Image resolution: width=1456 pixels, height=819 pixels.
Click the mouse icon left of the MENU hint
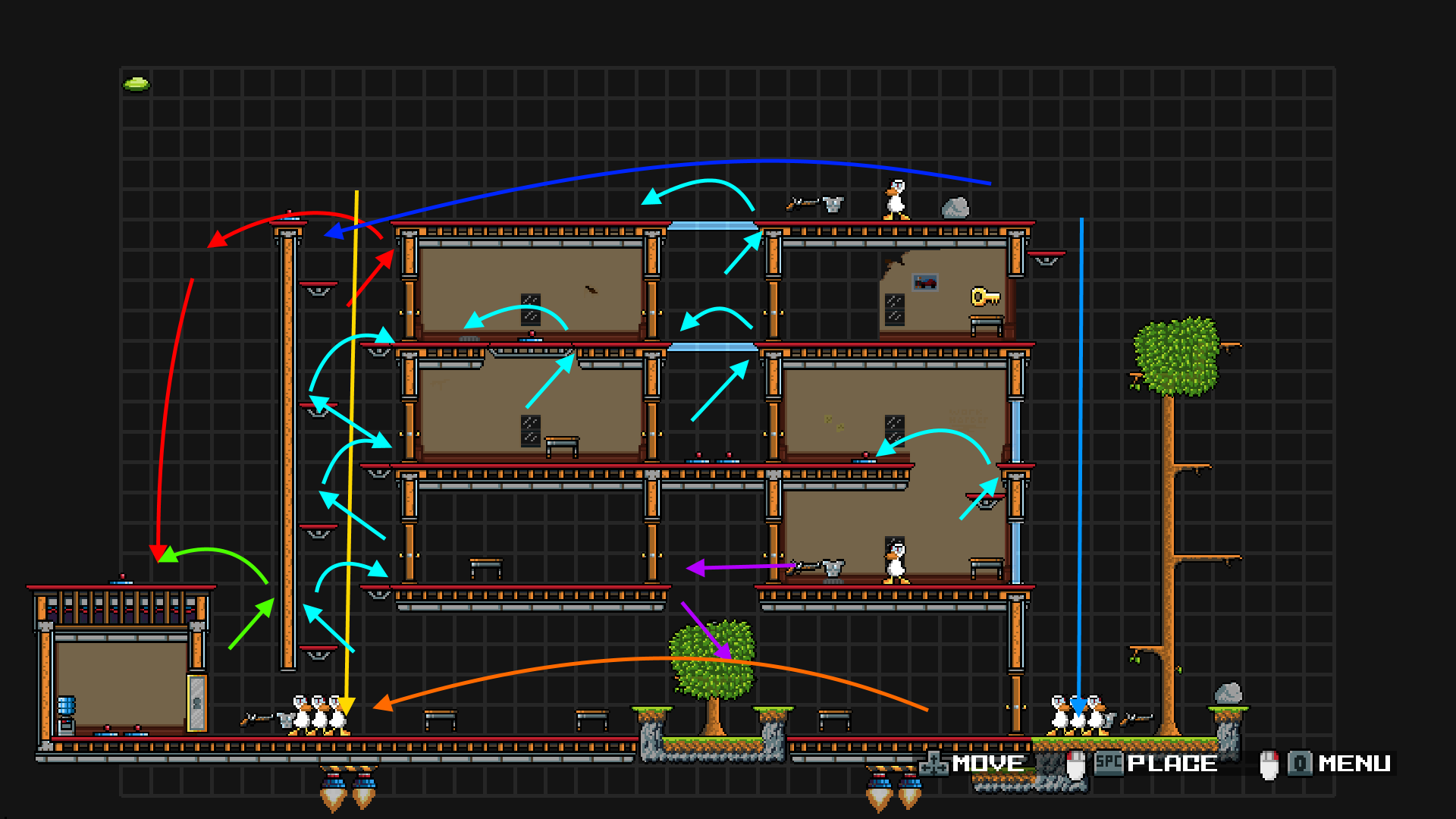click(x=1269, y=764)
